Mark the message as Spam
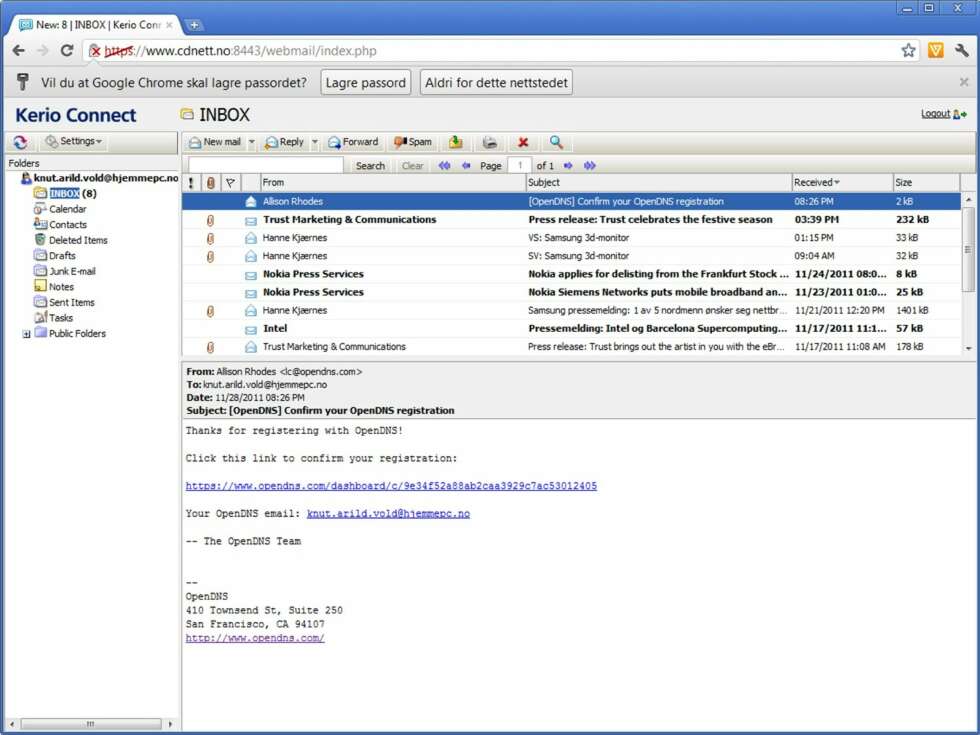 pyautogui.click(x=412, y=142)
